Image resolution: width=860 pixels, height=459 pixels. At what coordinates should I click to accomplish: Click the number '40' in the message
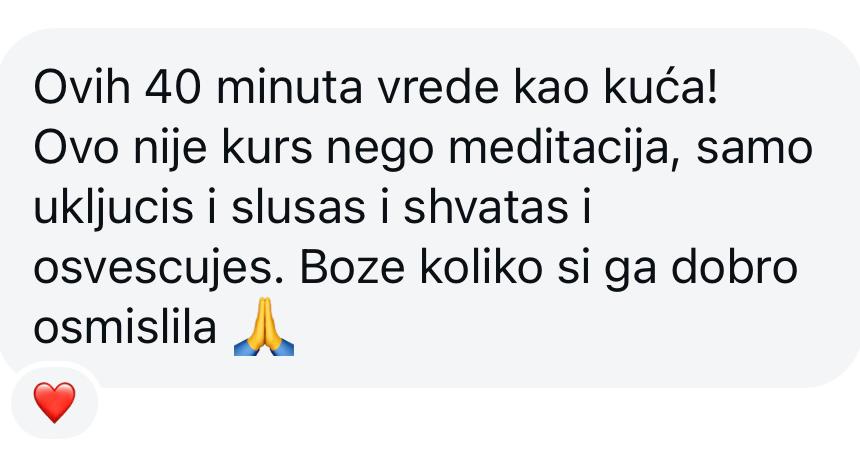click(x=178, y=89)
